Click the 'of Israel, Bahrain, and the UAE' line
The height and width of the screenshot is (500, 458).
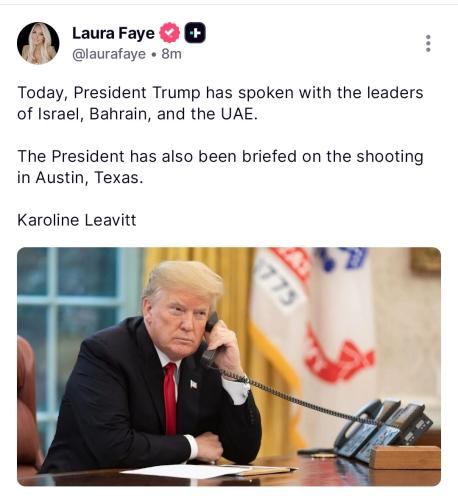point(138,114)
